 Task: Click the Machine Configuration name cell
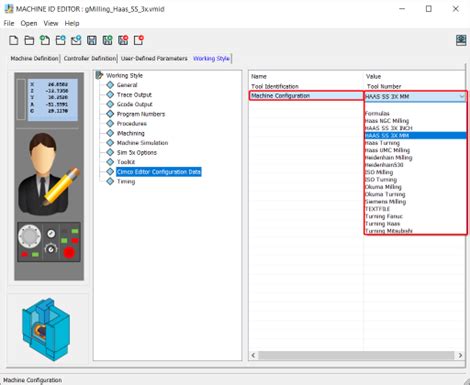point(306,96)
